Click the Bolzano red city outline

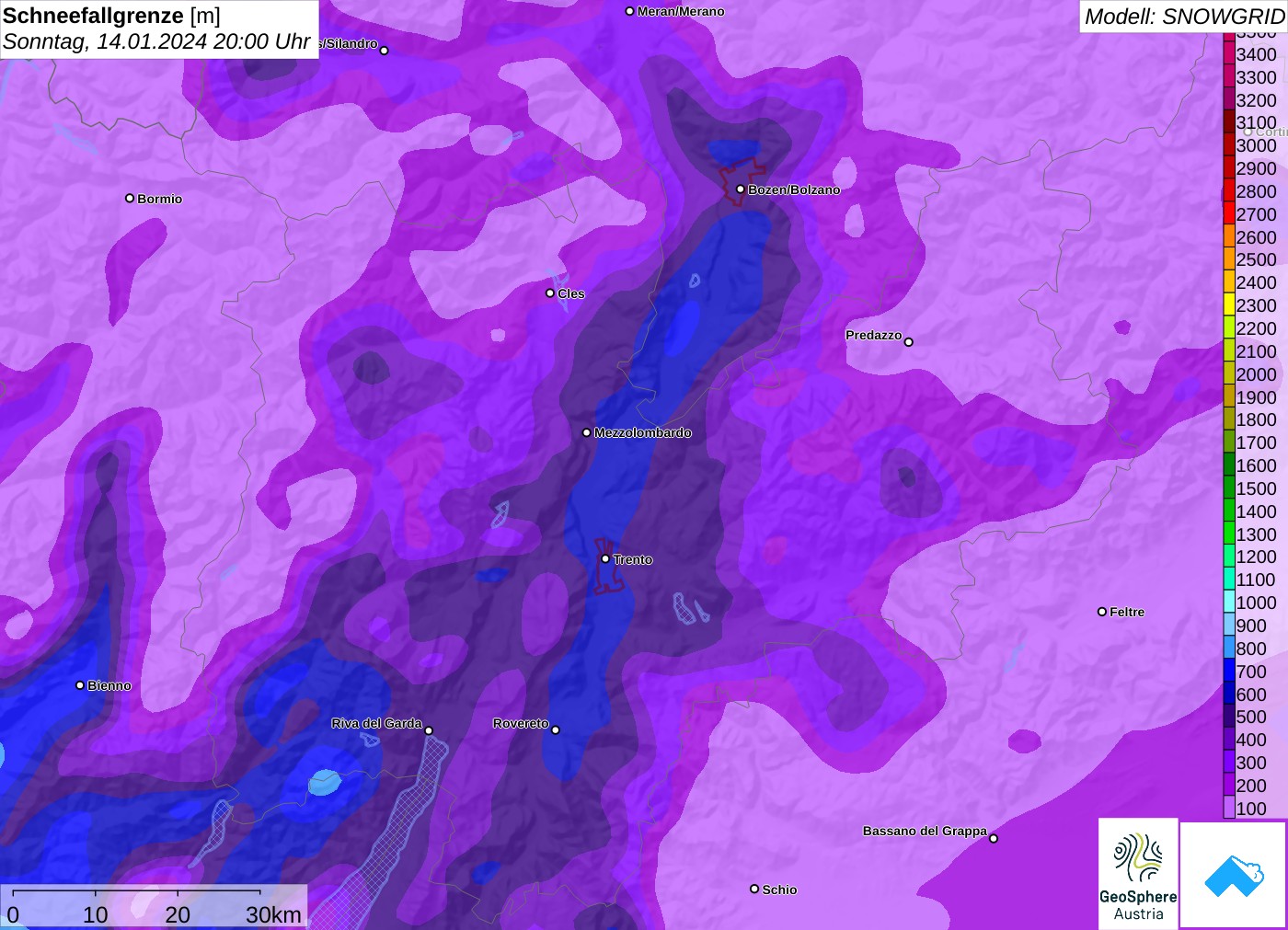[x=743, y=180]
